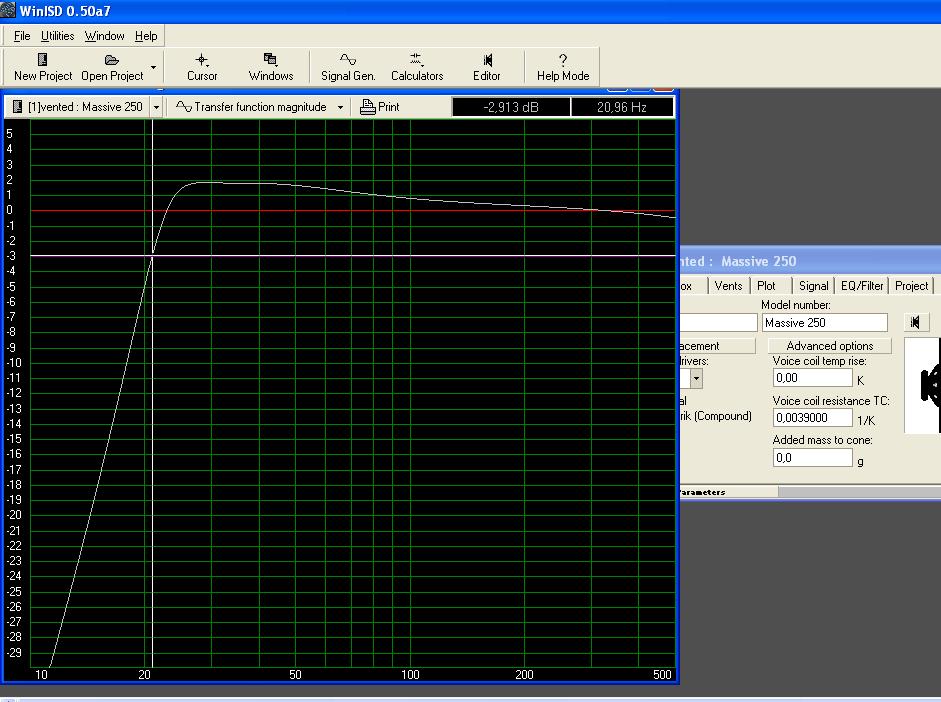Open the number of drivers dropdown

(696, 379)
